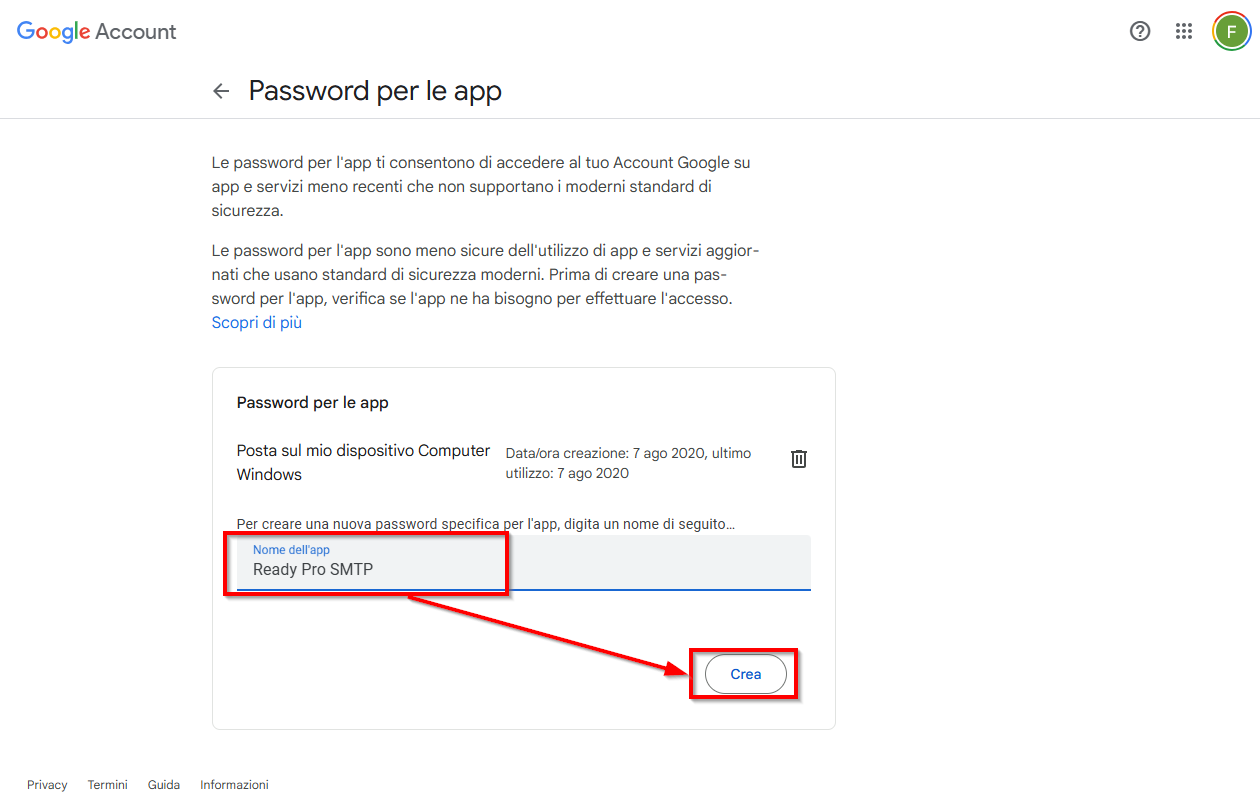Click the paragraph about meno sicure app passwords

(x=478, y=274)
